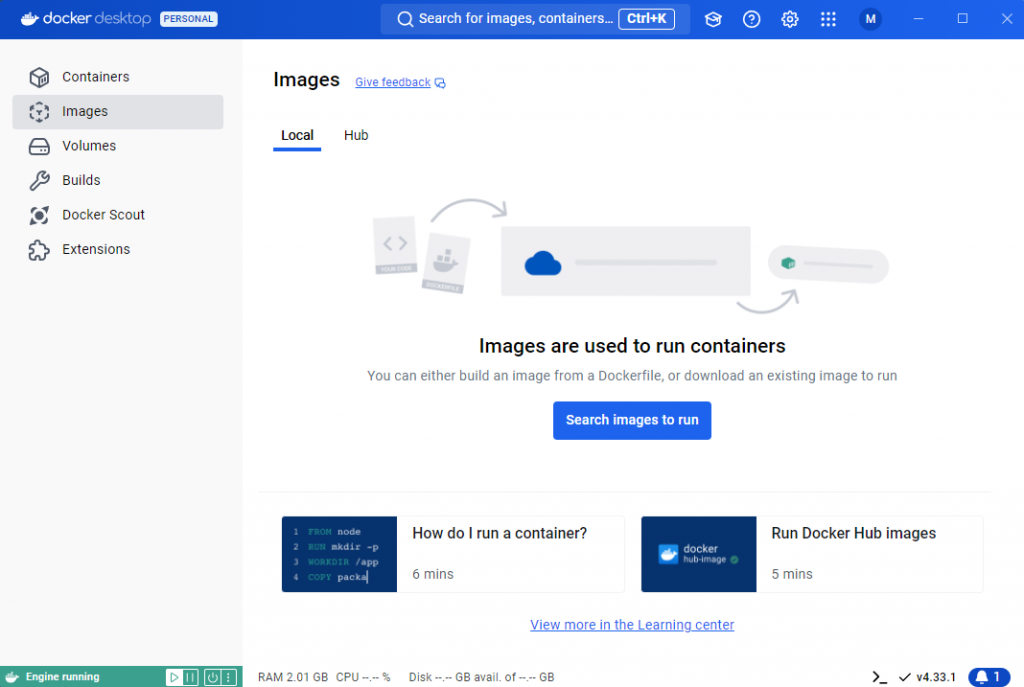Click the Give feedback link
The width and height of the screenshot is (1024, 687).
click(400, 82)
